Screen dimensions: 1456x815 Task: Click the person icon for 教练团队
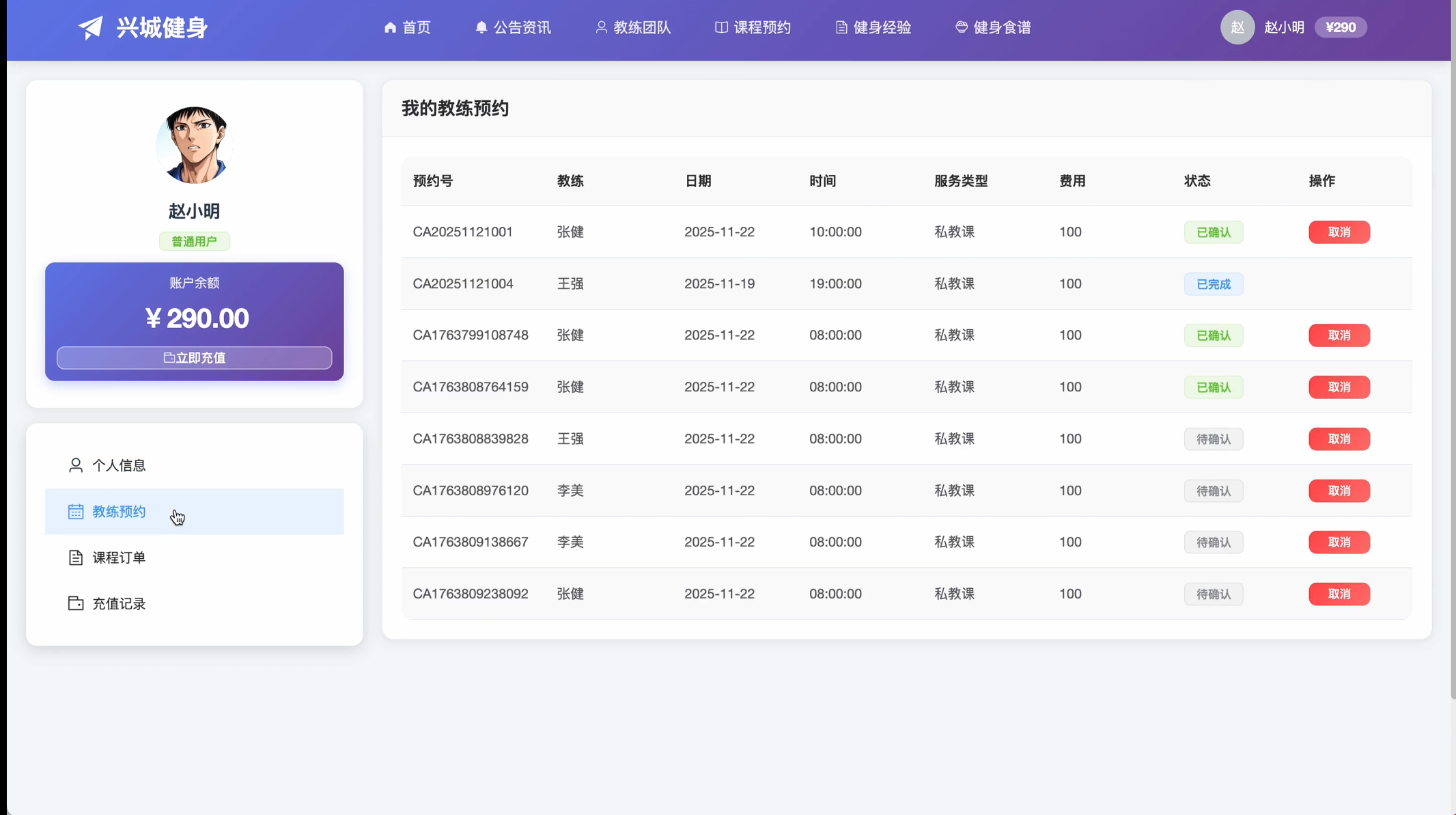click(x=601, y=27)
